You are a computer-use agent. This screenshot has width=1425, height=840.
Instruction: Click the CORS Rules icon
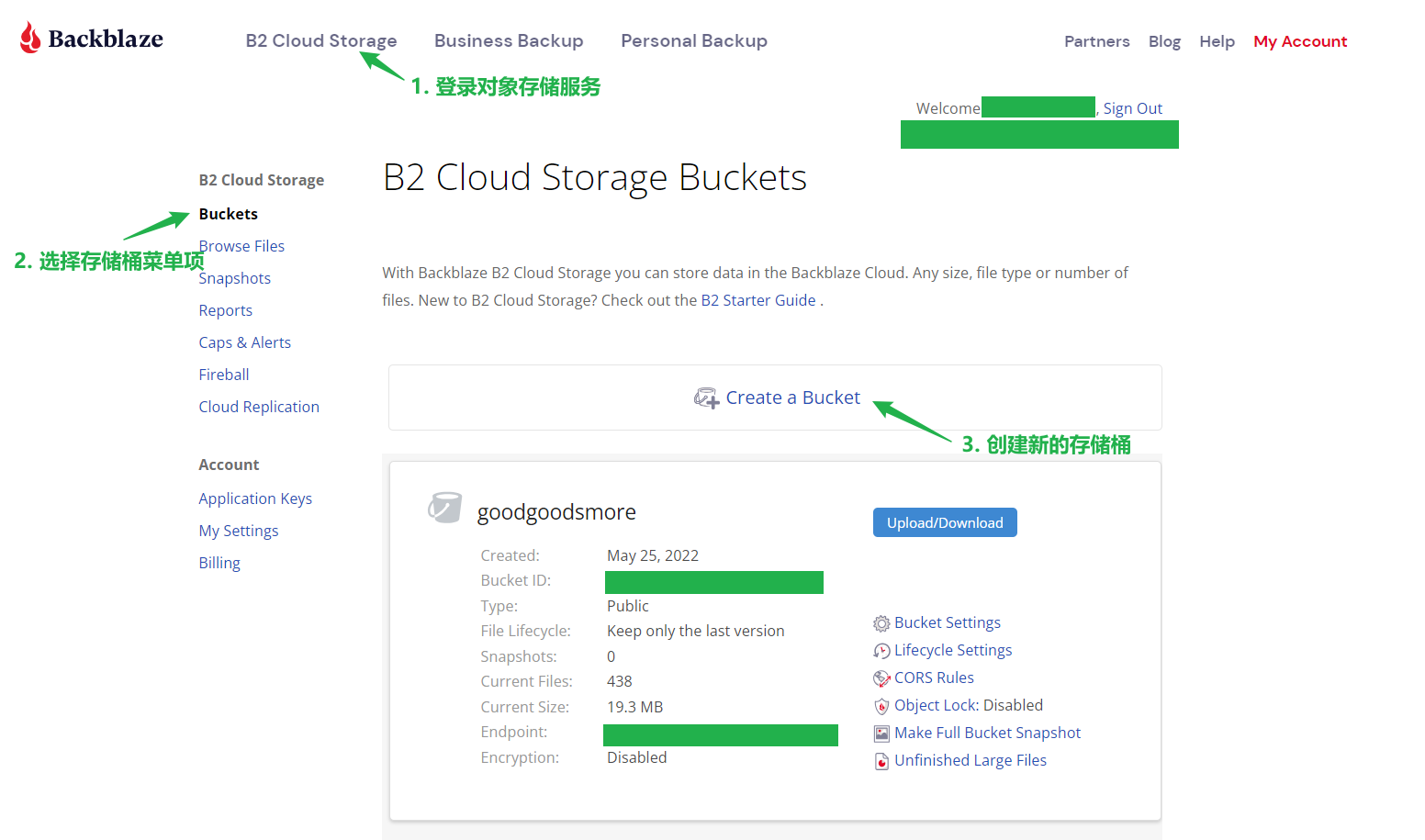[881, 678]
